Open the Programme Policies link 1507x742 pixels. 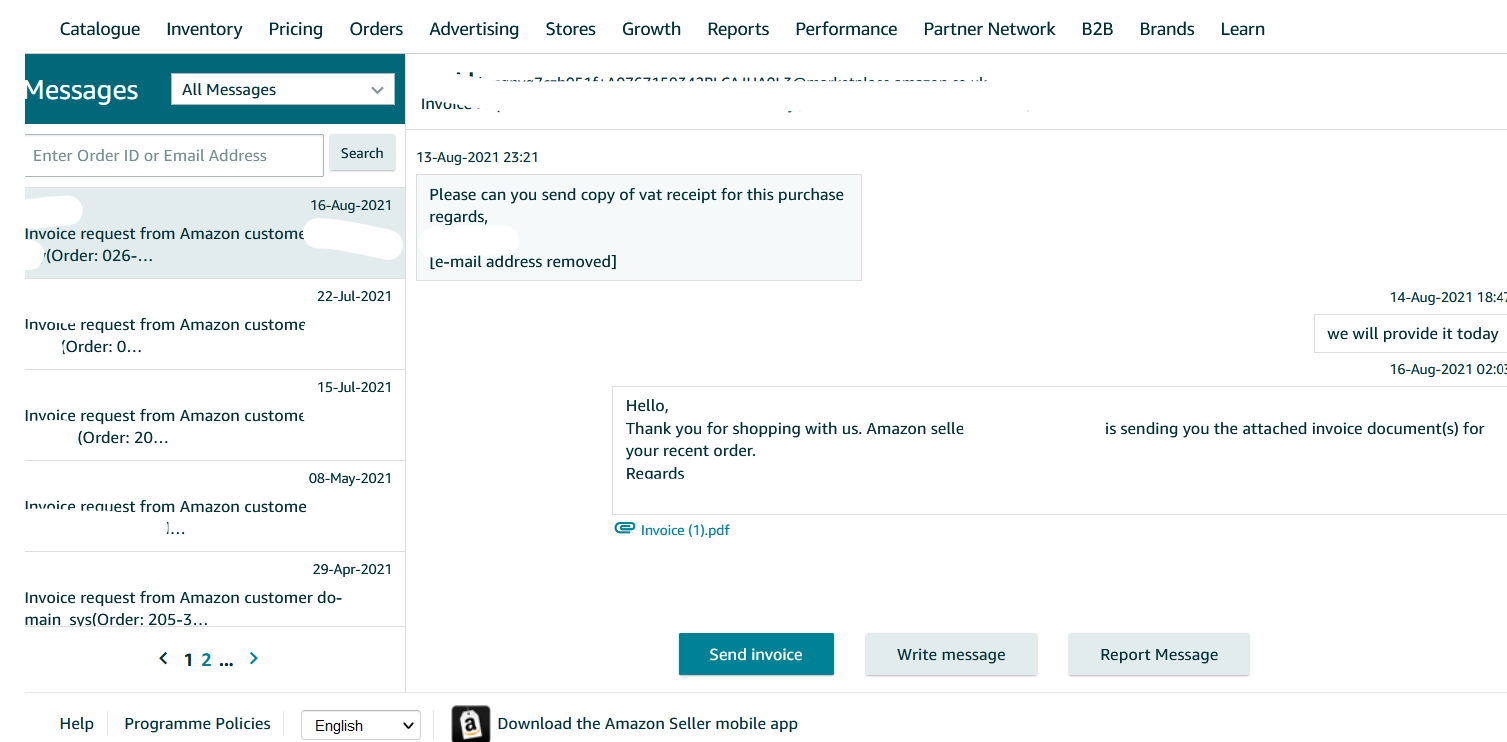coord(197,724)
